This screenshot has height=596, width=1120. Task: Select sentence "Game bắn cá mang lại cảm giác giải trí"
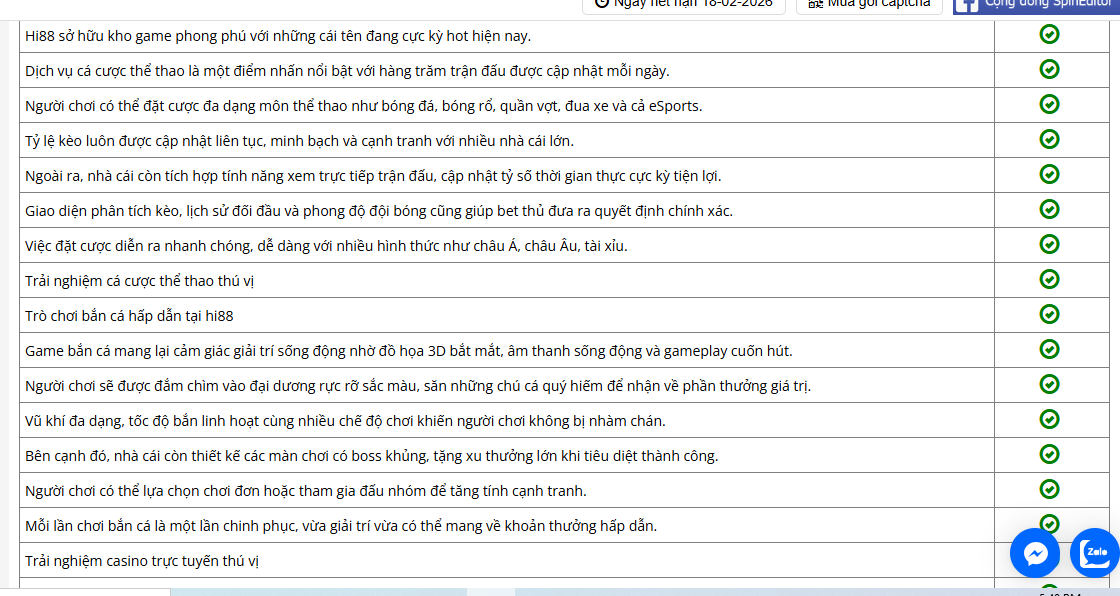(409, 351)
